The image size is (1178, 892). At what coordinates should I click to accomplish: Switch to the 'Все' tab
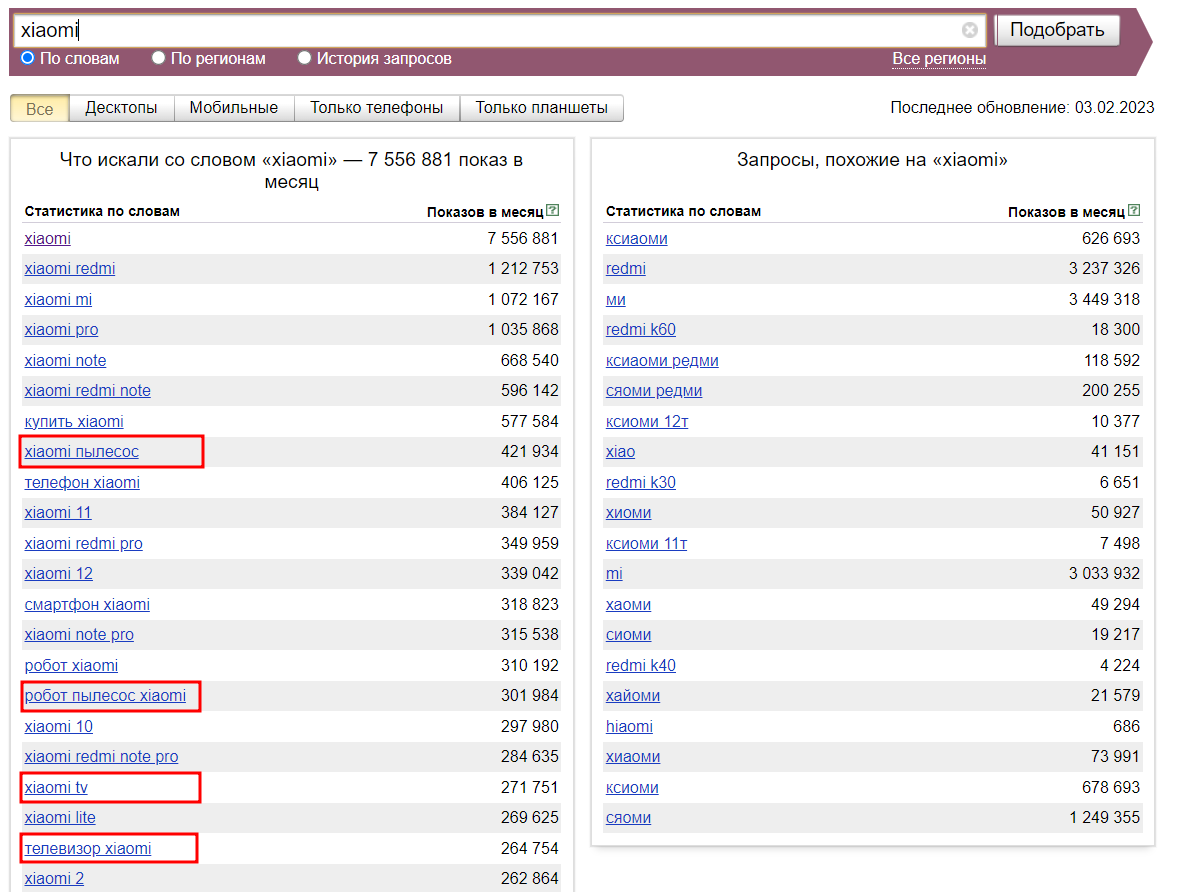[40, 108]
